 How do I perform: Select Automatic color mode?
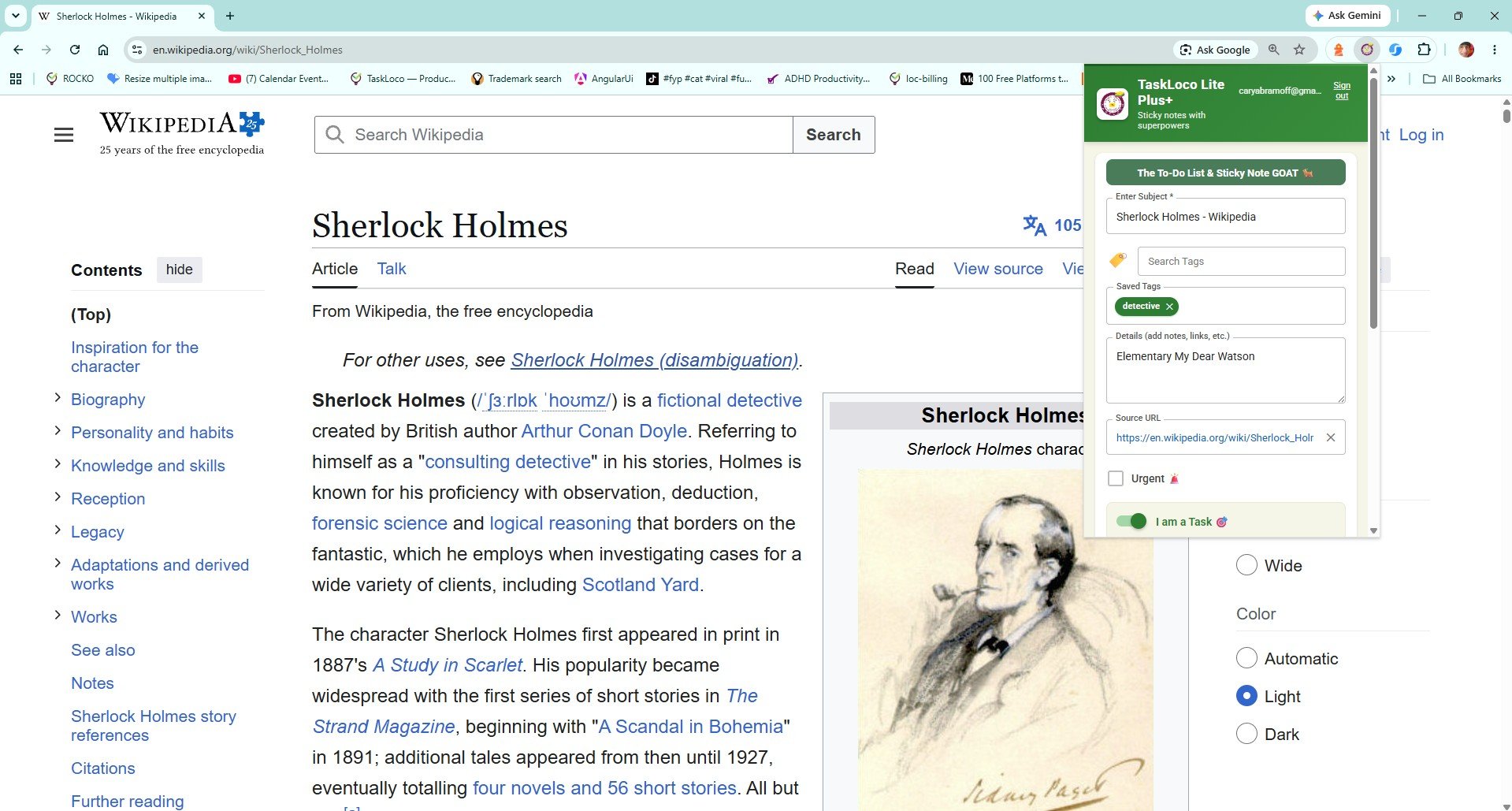coord(1246,658)
